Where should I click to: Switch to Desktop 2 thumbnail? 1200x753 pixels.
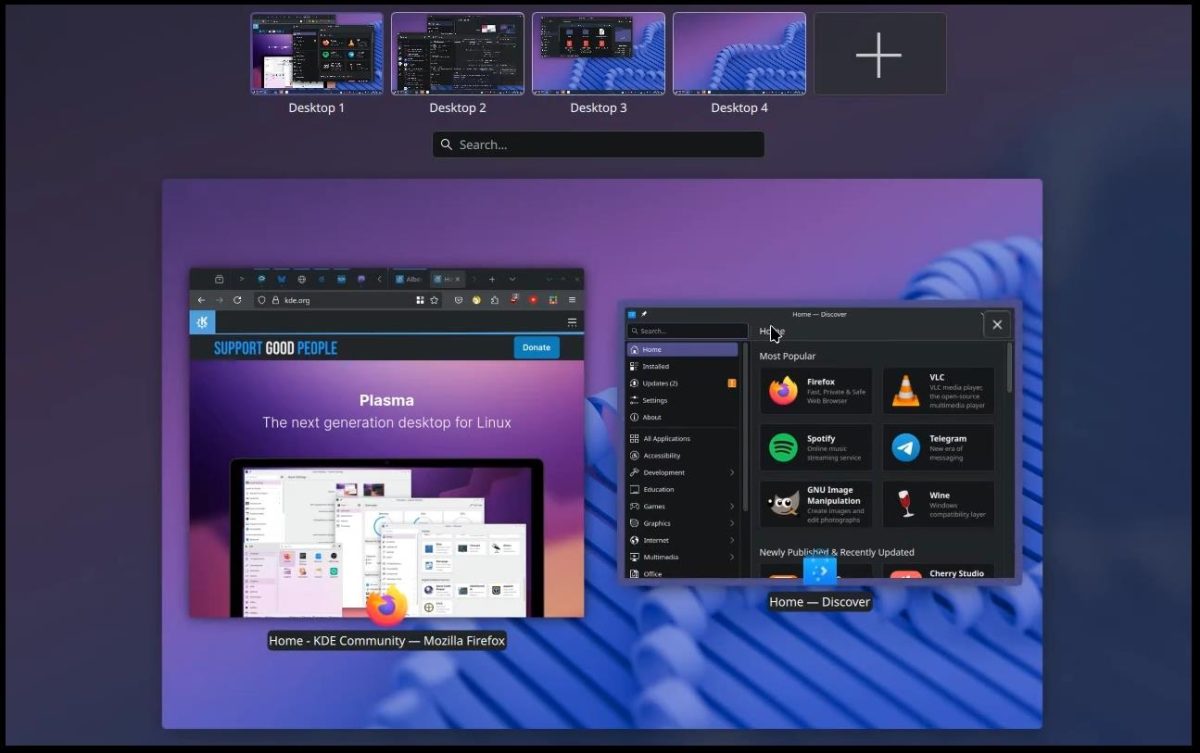pyautogui.click(x=457, y=53)
